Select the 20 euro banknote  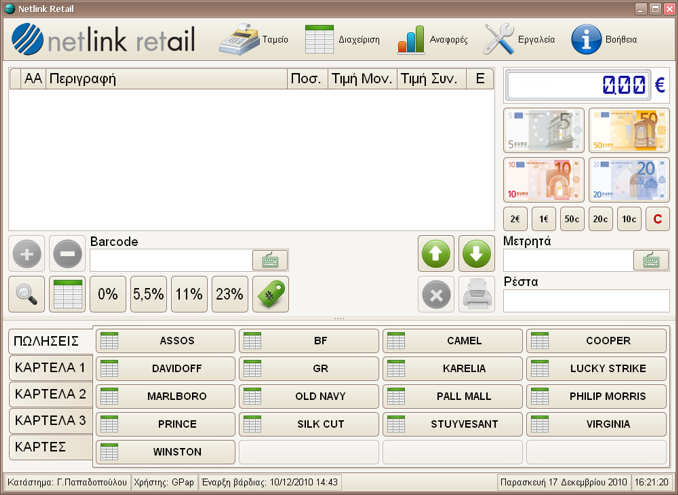(x=629, y=180)
